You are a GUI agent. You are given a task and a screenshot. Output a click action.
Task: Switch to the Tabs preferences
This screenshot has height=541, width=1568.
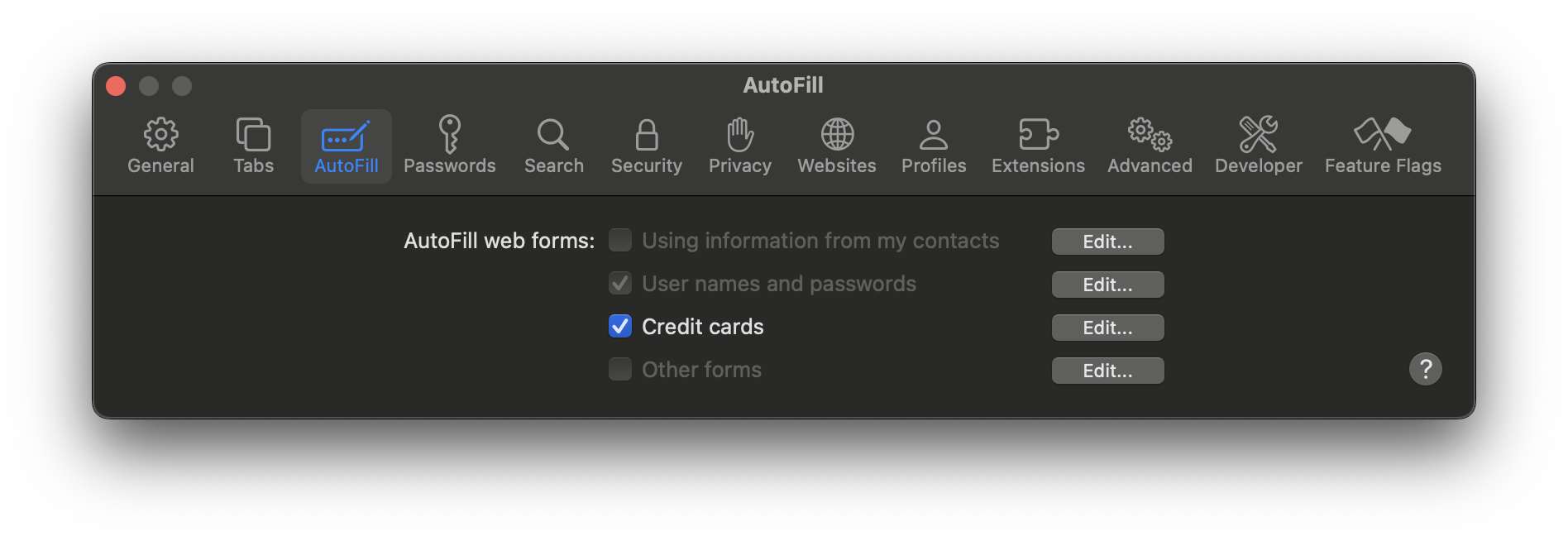click(x=253, y=146)
